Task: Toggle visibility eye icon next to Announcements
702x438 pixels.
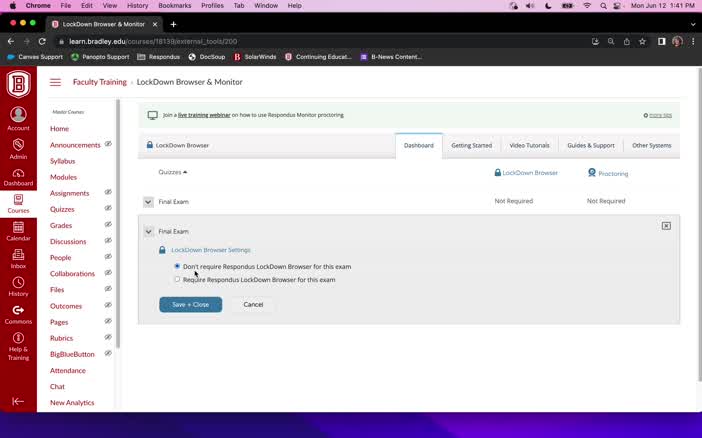Action: coord(108,144)
